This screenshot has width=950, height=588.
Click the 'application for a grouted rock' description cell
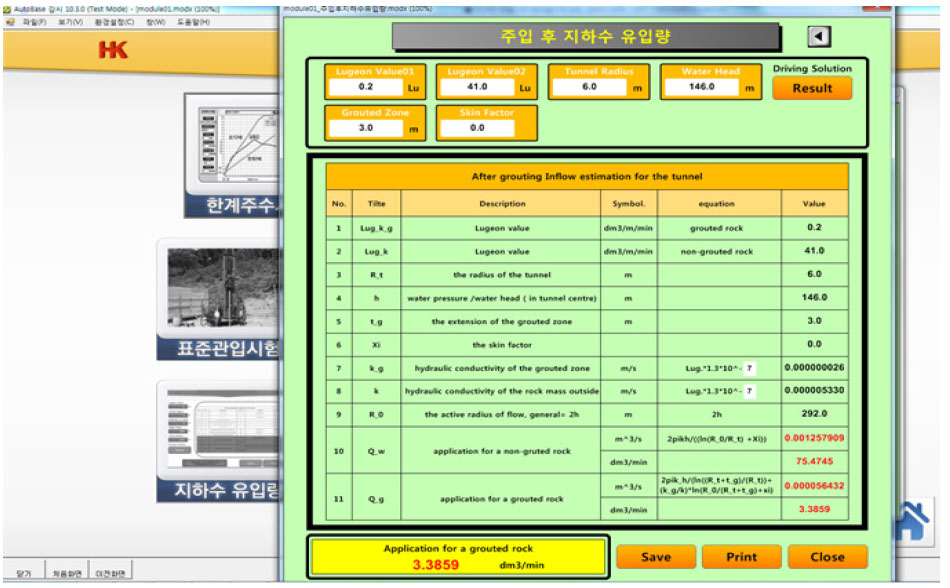click(502, 499)
